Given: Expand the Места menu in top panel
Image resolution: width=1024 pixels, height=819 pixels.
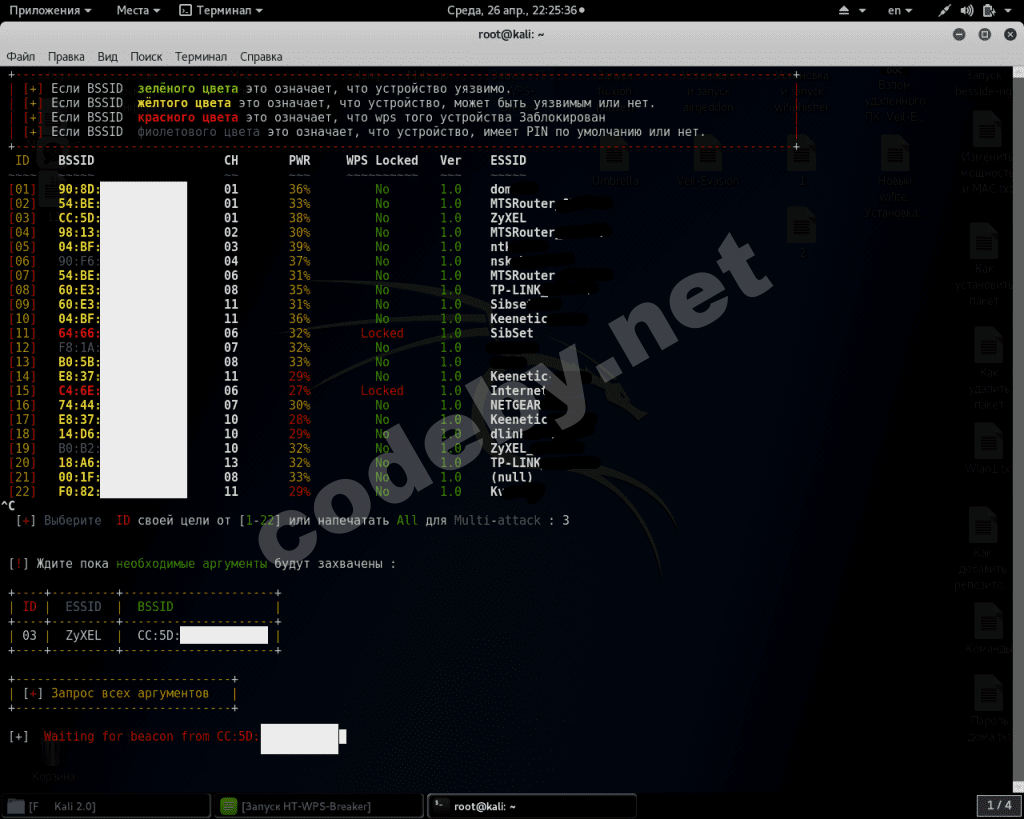Looking at the screenshot, I should pyautogui.click(x=138, y=10).
